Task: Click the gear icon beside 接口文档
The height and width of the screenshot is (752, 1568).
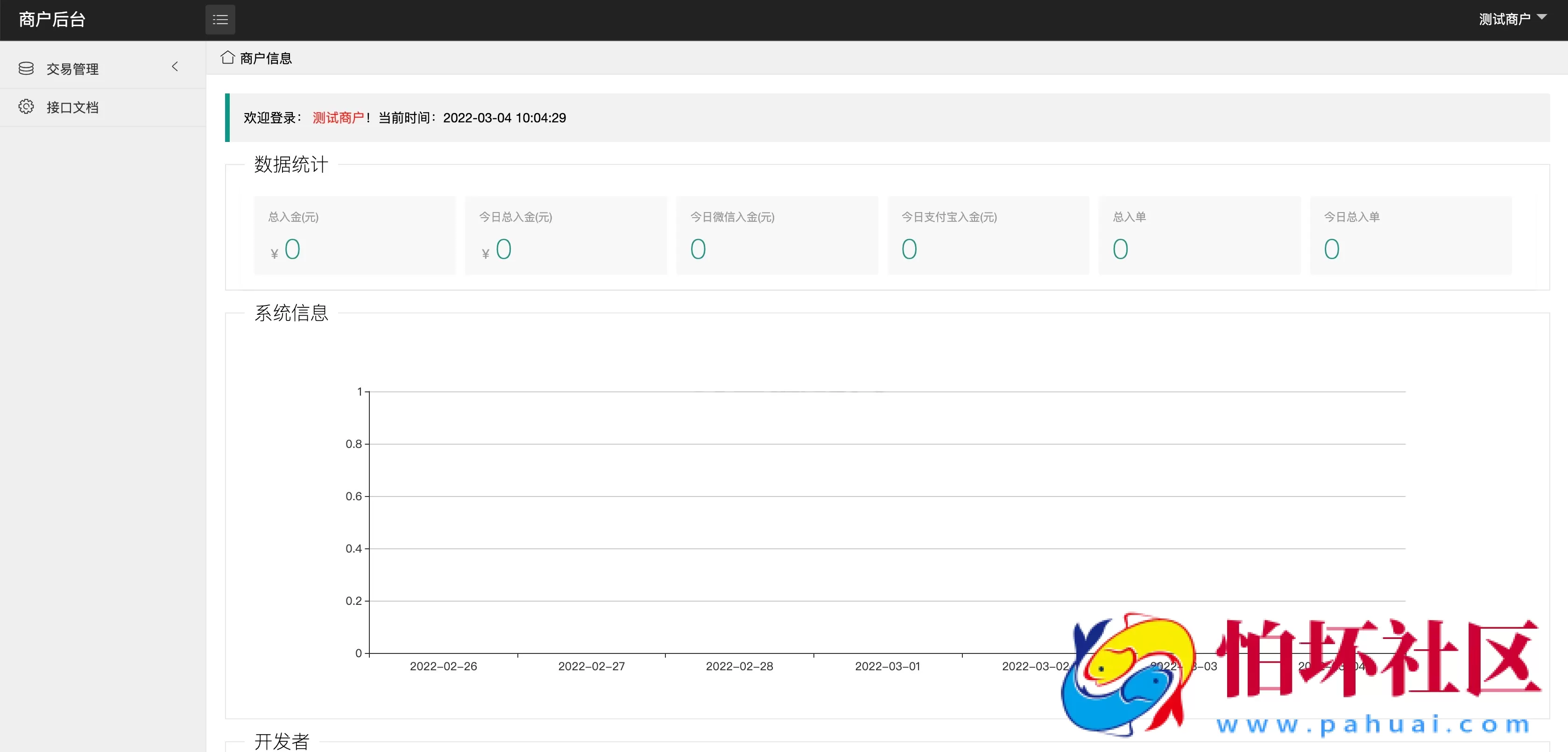Action: click(26, 106)
